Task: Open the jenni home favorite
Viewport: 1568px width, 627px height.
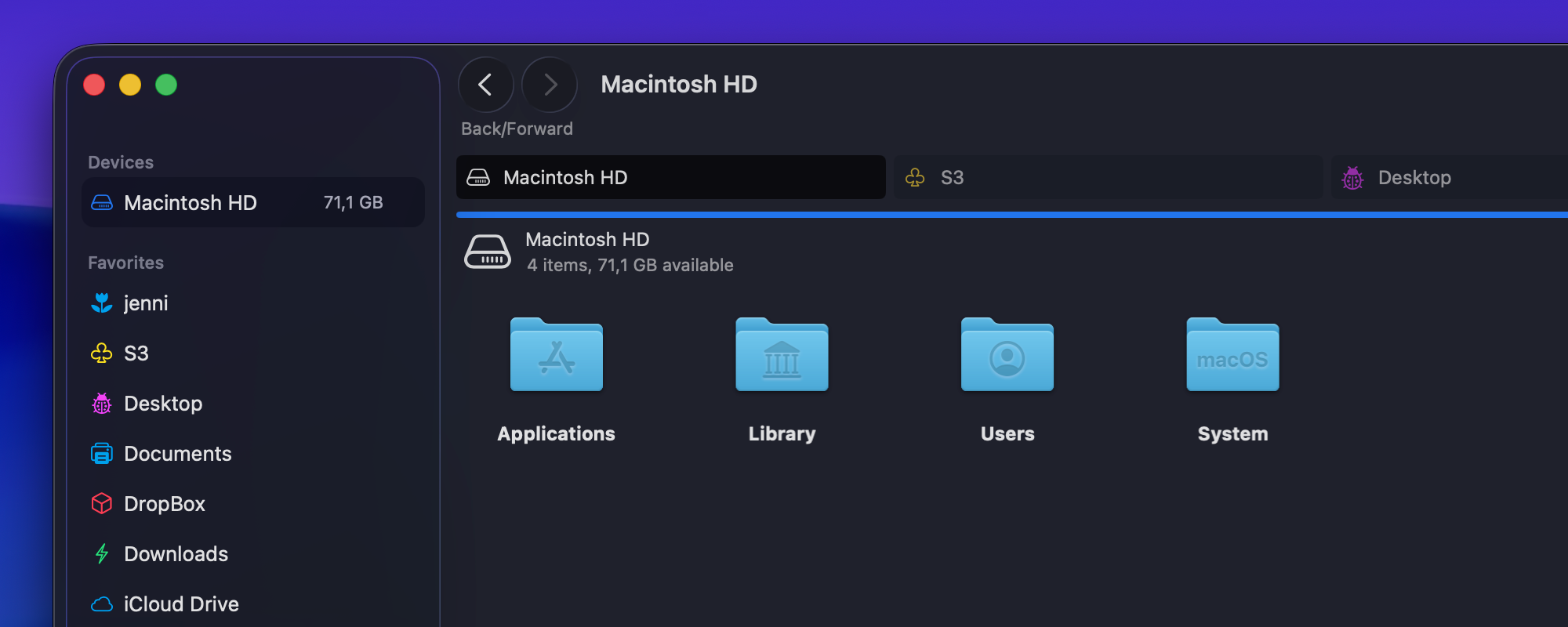Action: [x=253, y=303]
